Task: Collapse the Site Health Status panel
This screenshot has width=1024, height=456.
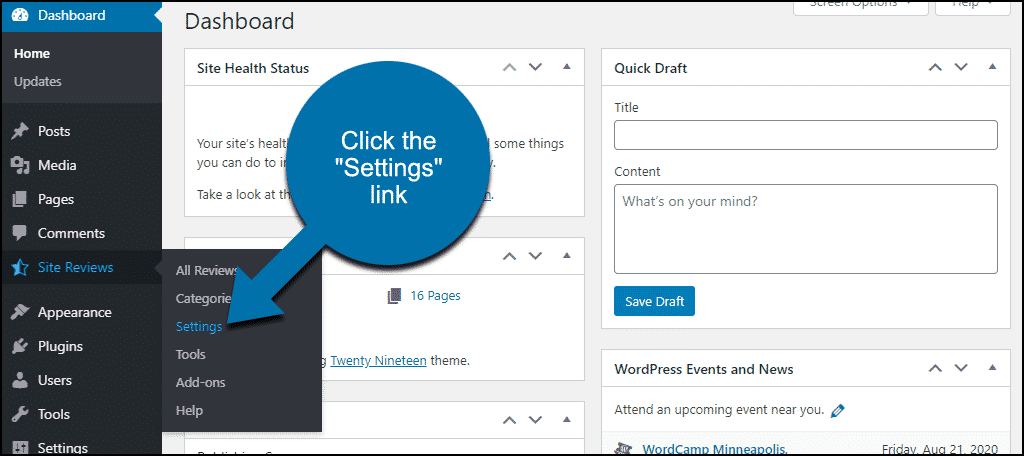Action: pos(566,67)
